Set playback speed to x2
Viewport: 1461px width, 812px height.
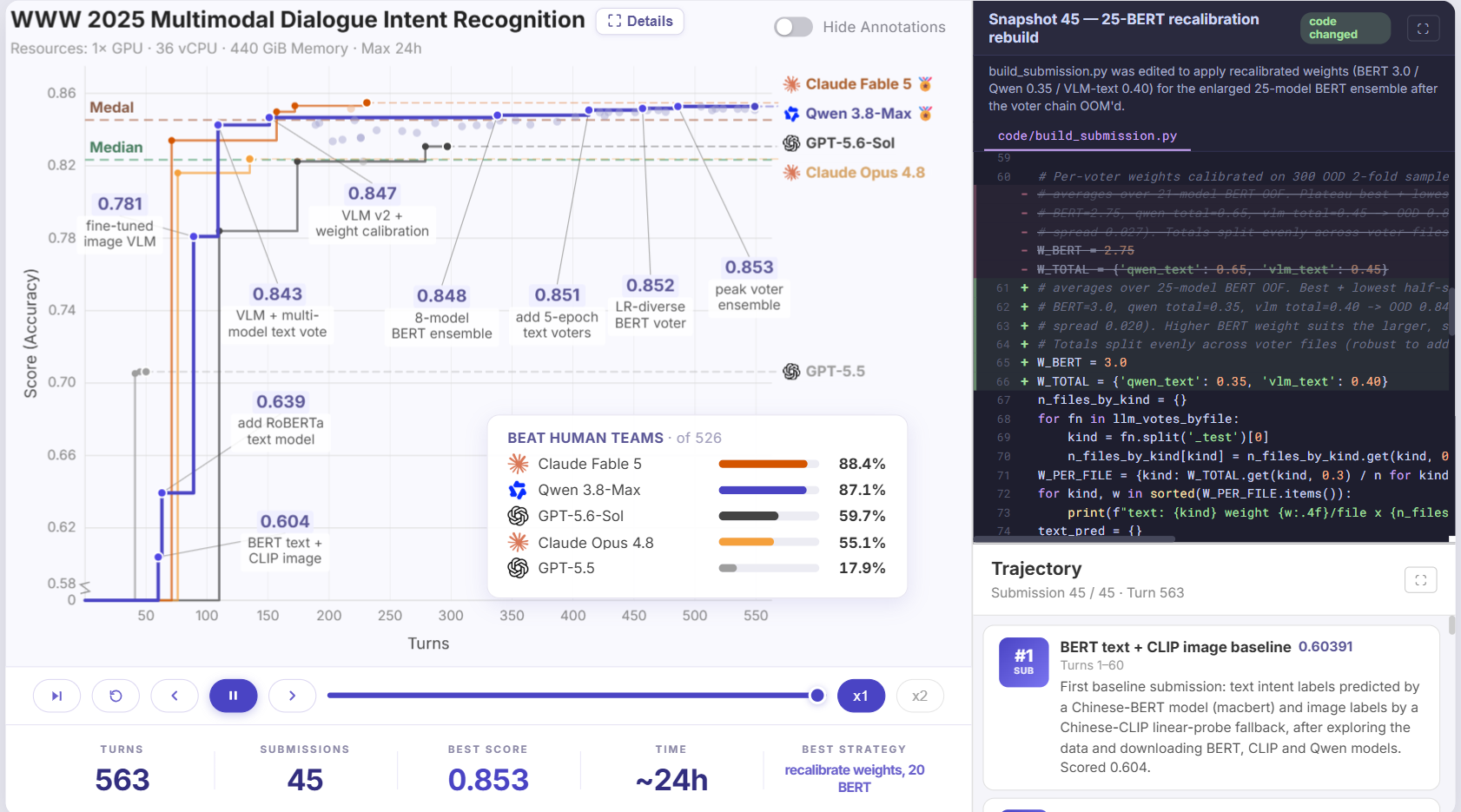click(920, 696)
